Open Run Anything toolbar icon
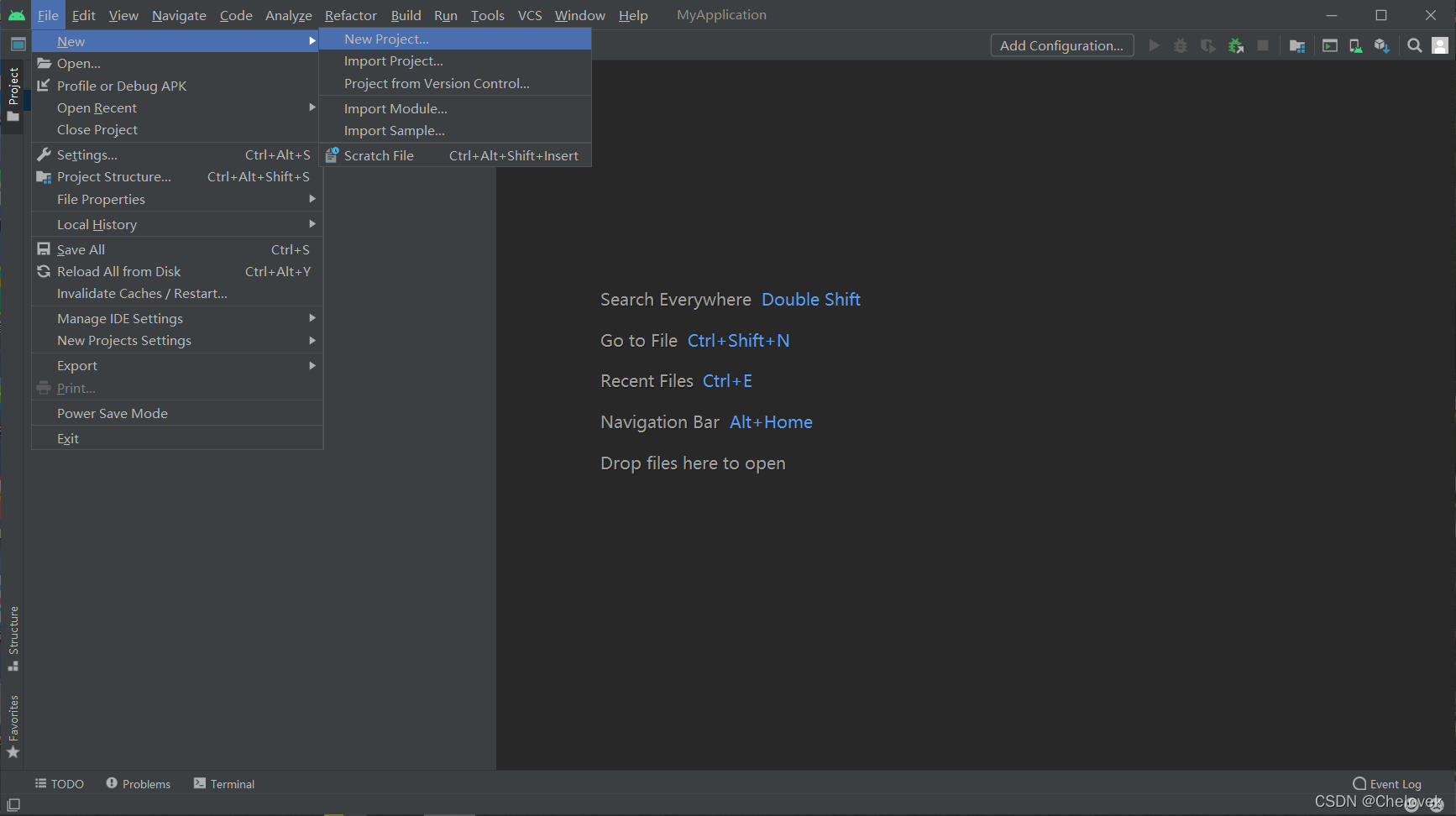This screenshot has height=816, width=1456. click(x=1330, y=45)
